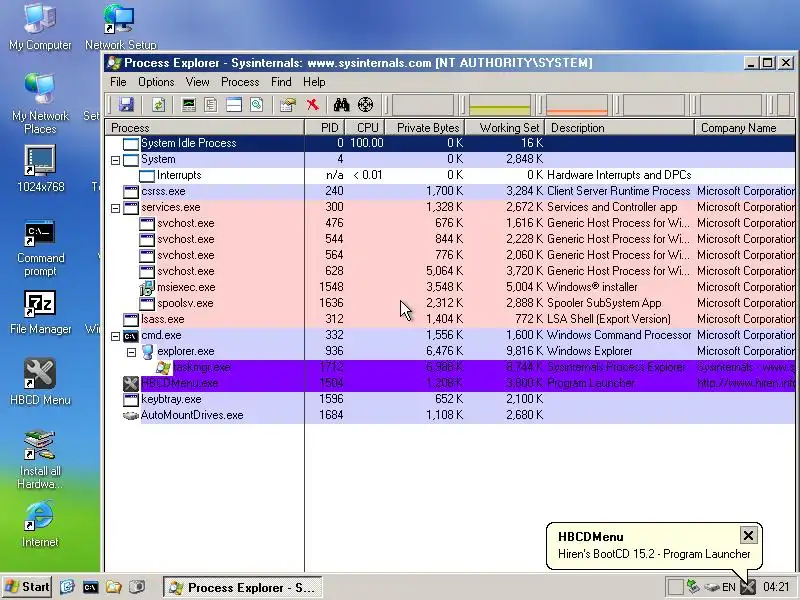Image resolution: width=800 pixels, height=600 pixels.
Task: Collapse the System process tree node
Action: [115, 160]
